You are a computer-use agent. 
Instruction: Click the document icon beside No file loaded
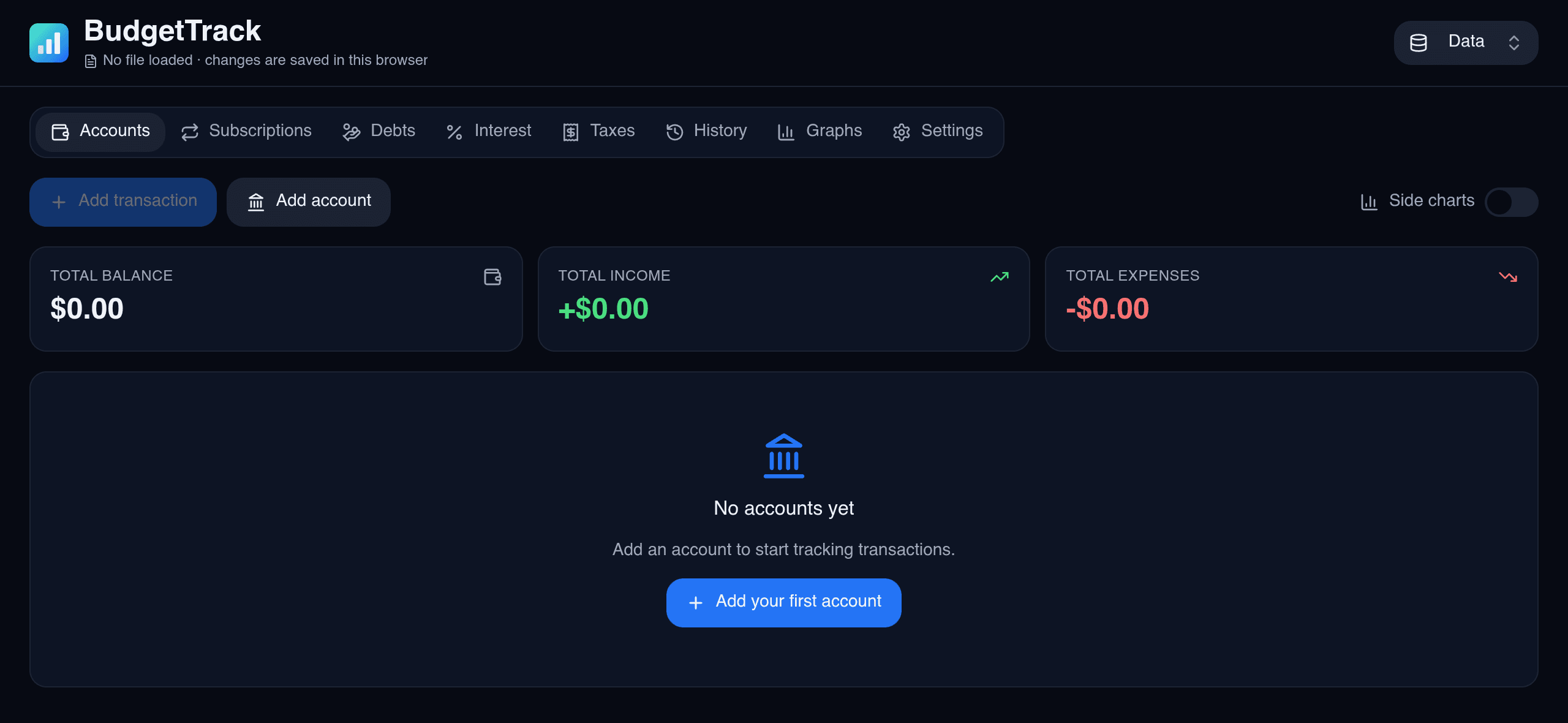[x=91, y=61]
